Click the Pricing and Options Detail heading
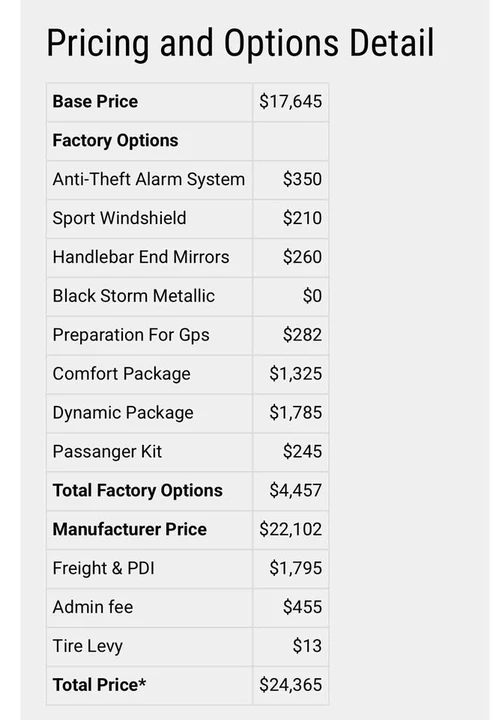502x720 pixels. 240,43
